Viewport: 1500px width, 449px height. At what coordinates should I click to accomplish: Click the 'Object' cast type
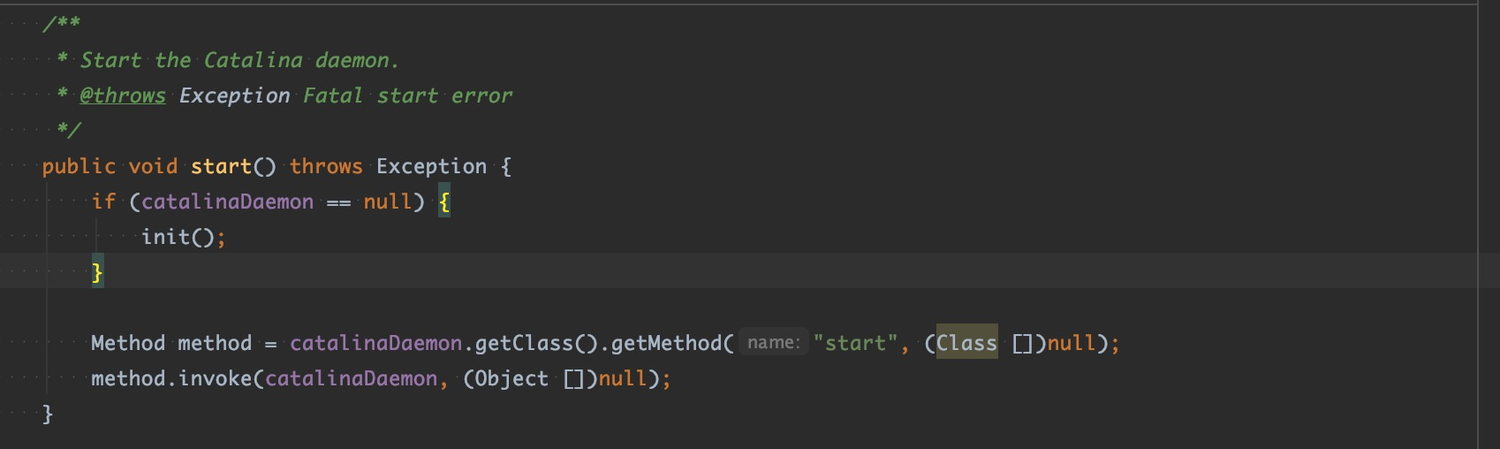click(511, 379)
